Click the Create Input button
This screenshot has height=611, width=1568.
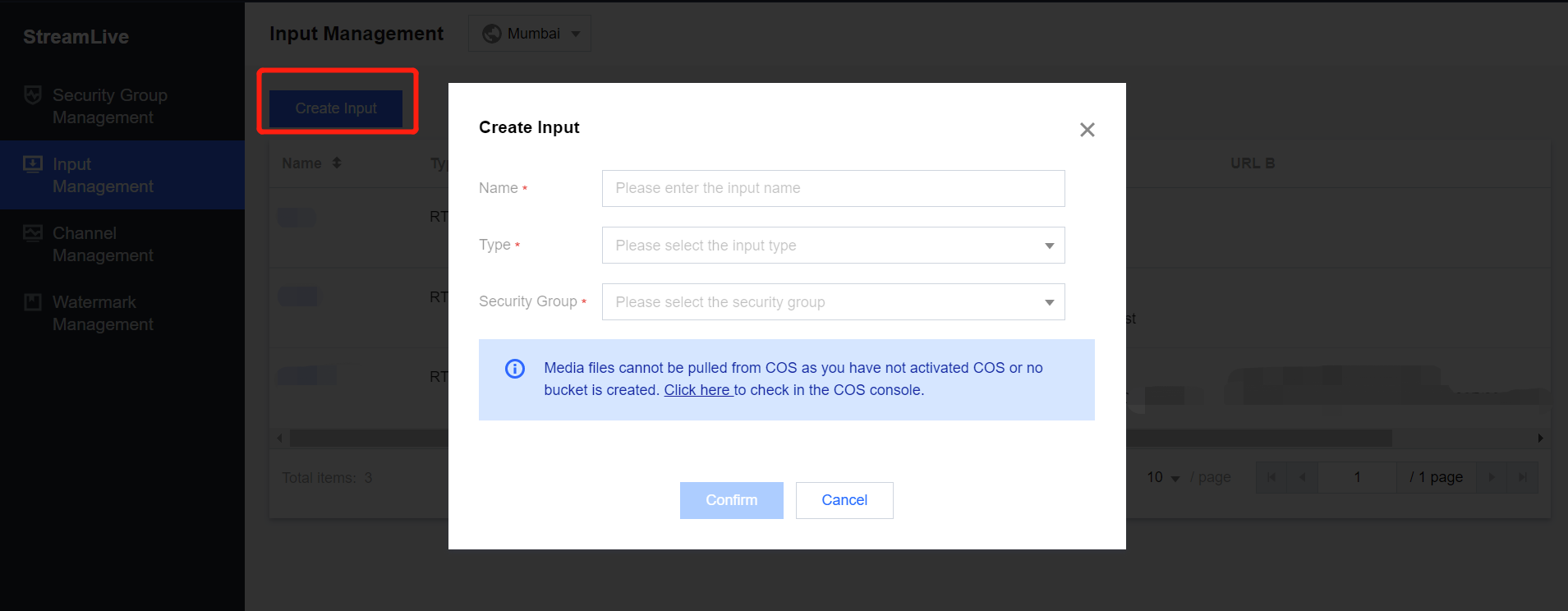coord(336,108)
